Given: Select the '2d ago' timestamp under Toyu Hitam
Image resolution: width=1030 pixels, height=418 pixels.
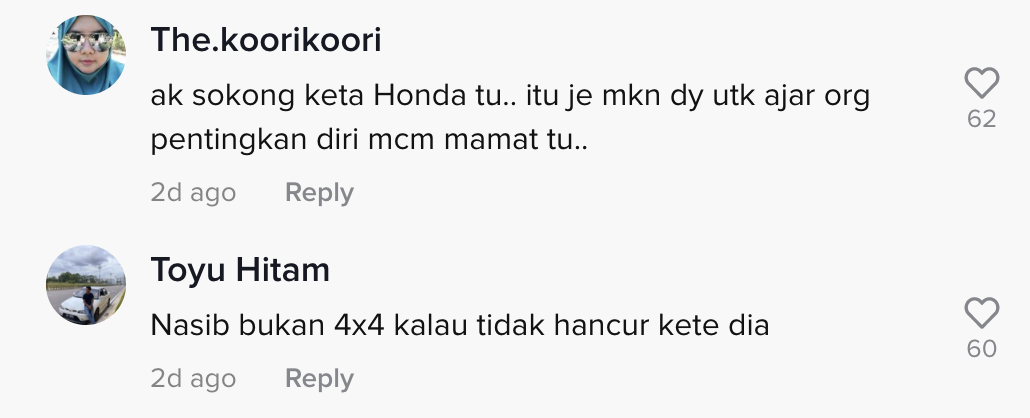Looking at the screenshot, I should click(x=193, y=379).
